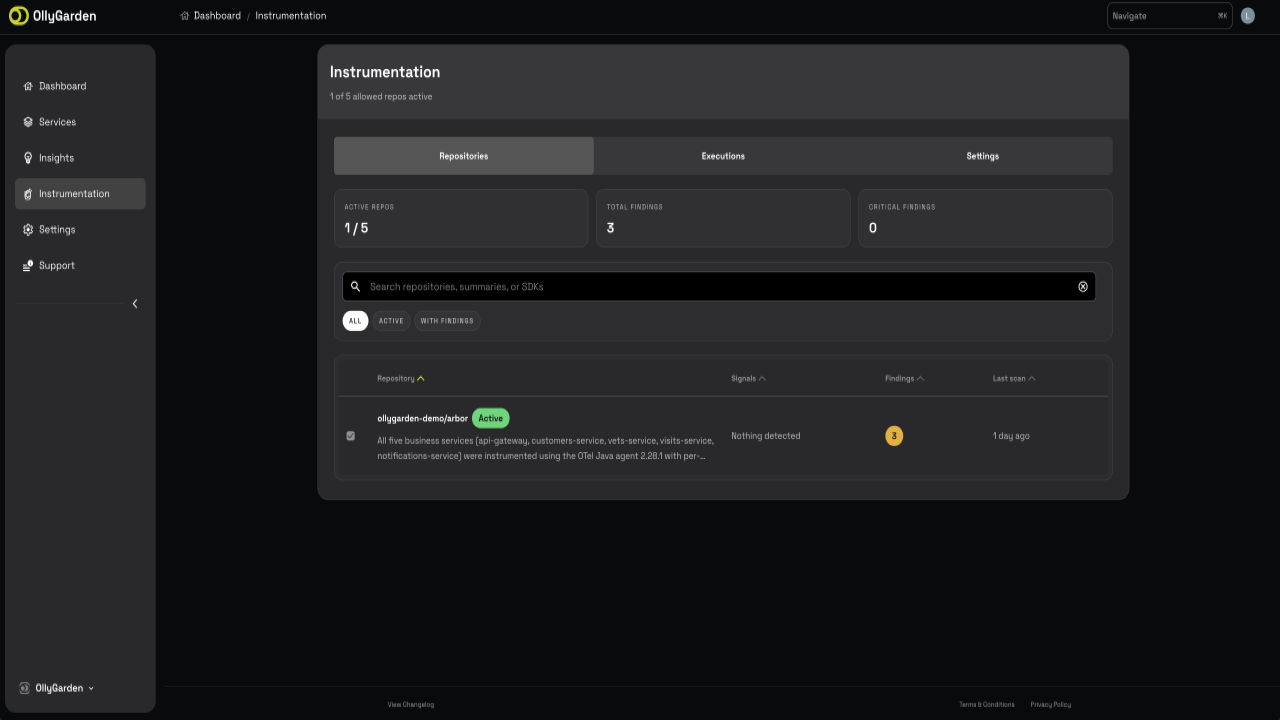Click the Critical Findings card
This screenshot has width=1280, height=720.
point(985,218)
